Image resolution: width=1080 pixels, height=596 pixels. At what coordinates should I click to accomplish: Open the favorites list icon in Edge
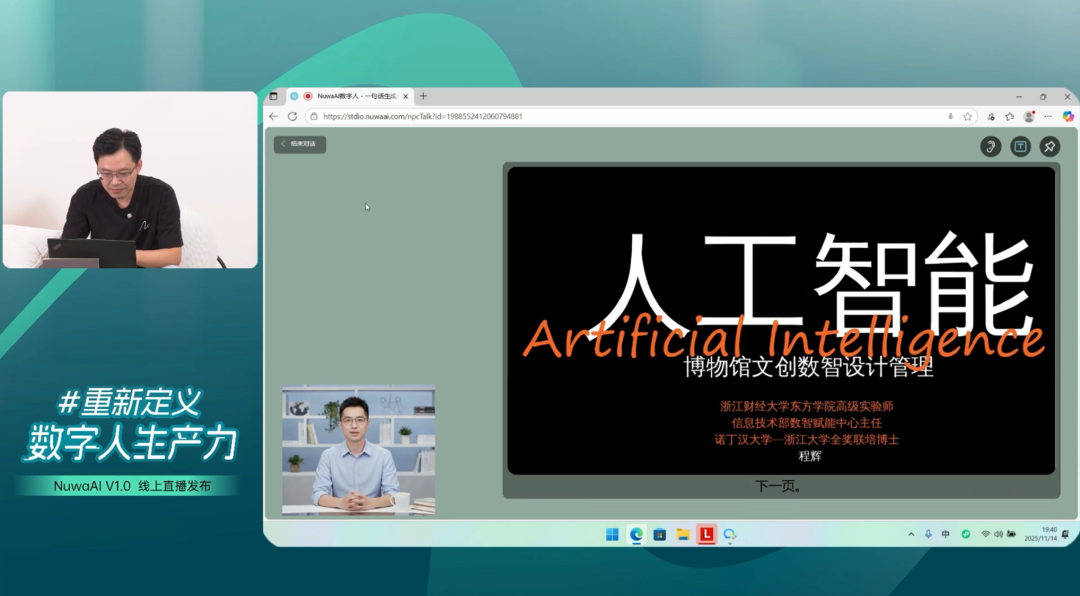click(1011, 117)
